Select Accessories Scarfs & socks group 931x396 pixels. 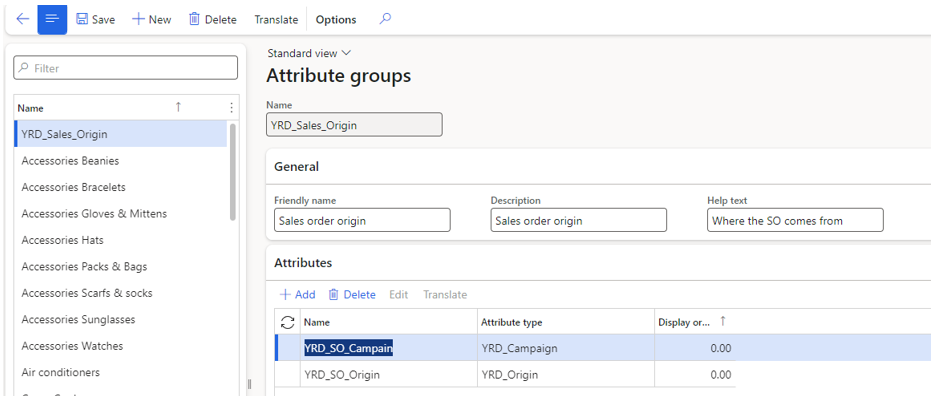coord(121,293)
